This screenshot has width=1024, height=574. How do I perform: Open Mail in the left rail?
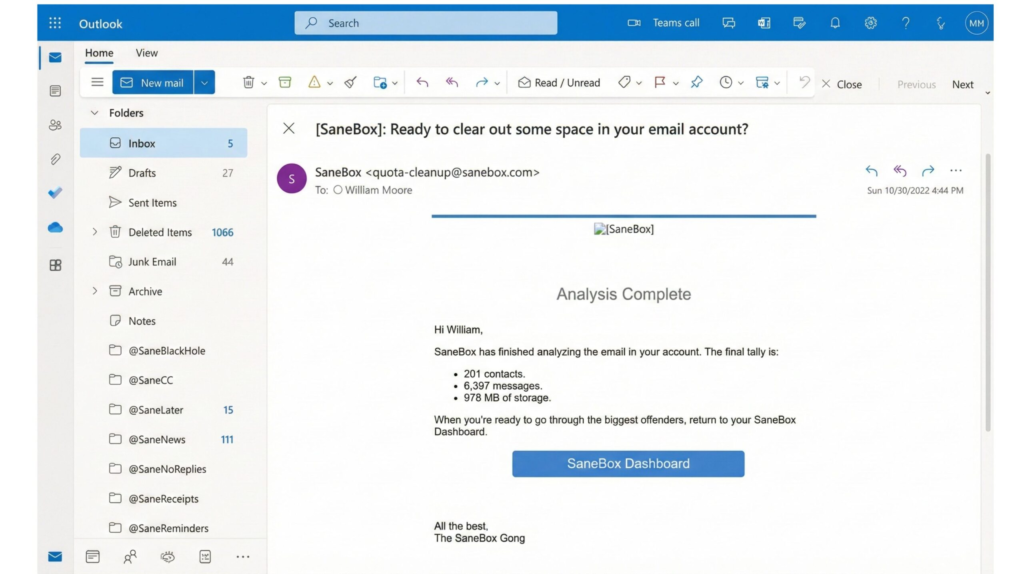[x=56, y=58]
